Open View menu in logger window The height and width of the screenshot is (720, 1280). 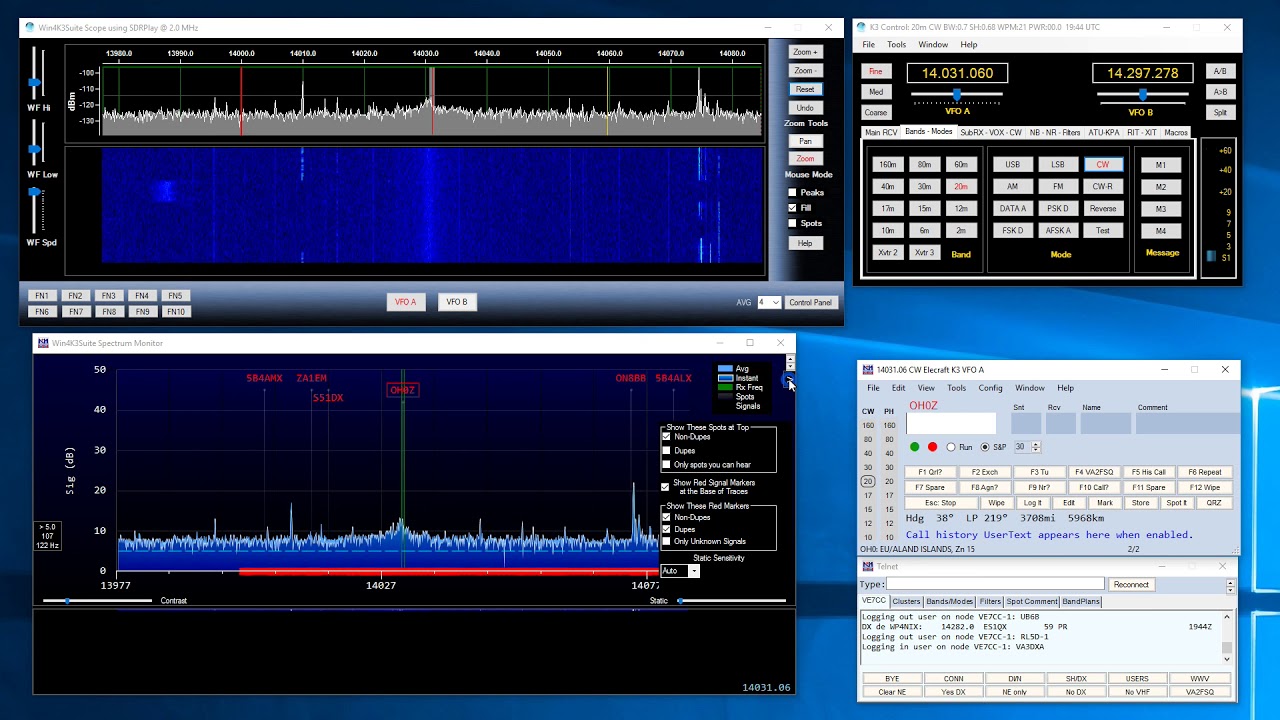coord(926,388)
